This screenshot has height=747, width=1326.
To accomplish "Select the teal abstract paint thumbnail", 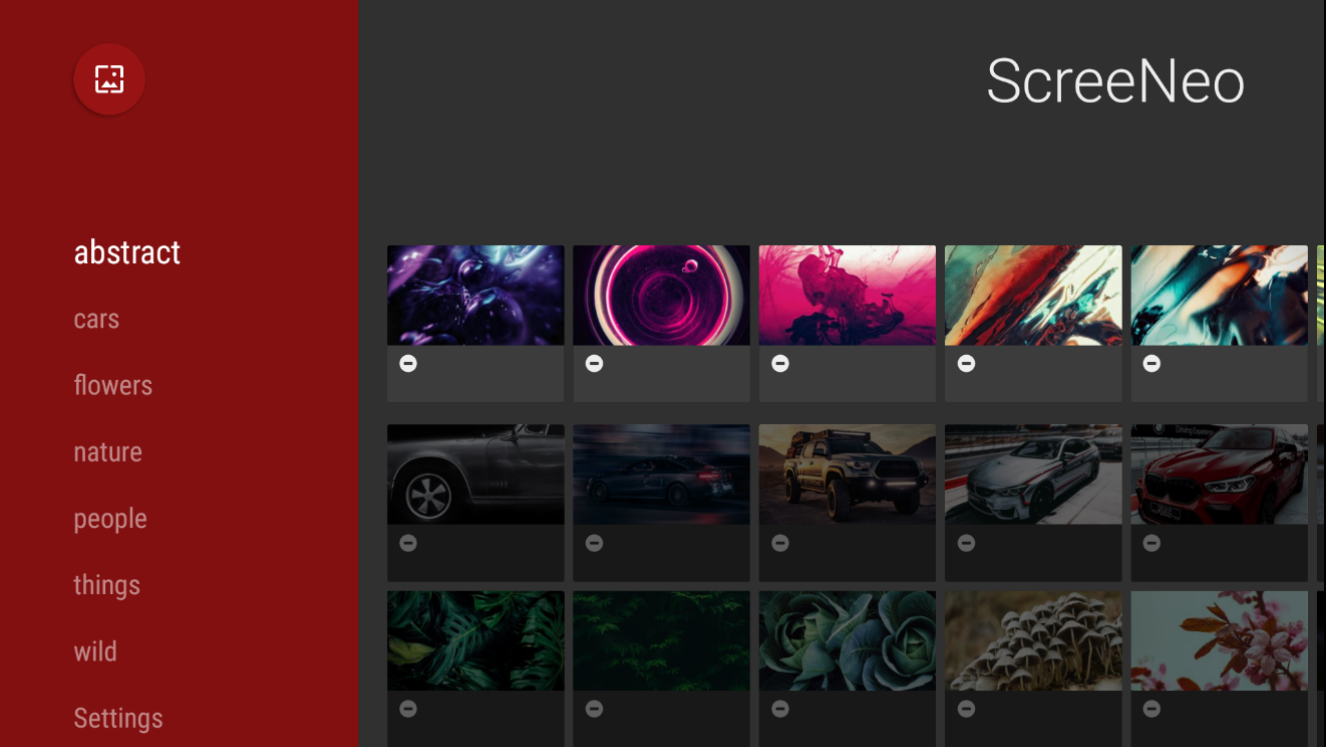I will click(1219, 295).
